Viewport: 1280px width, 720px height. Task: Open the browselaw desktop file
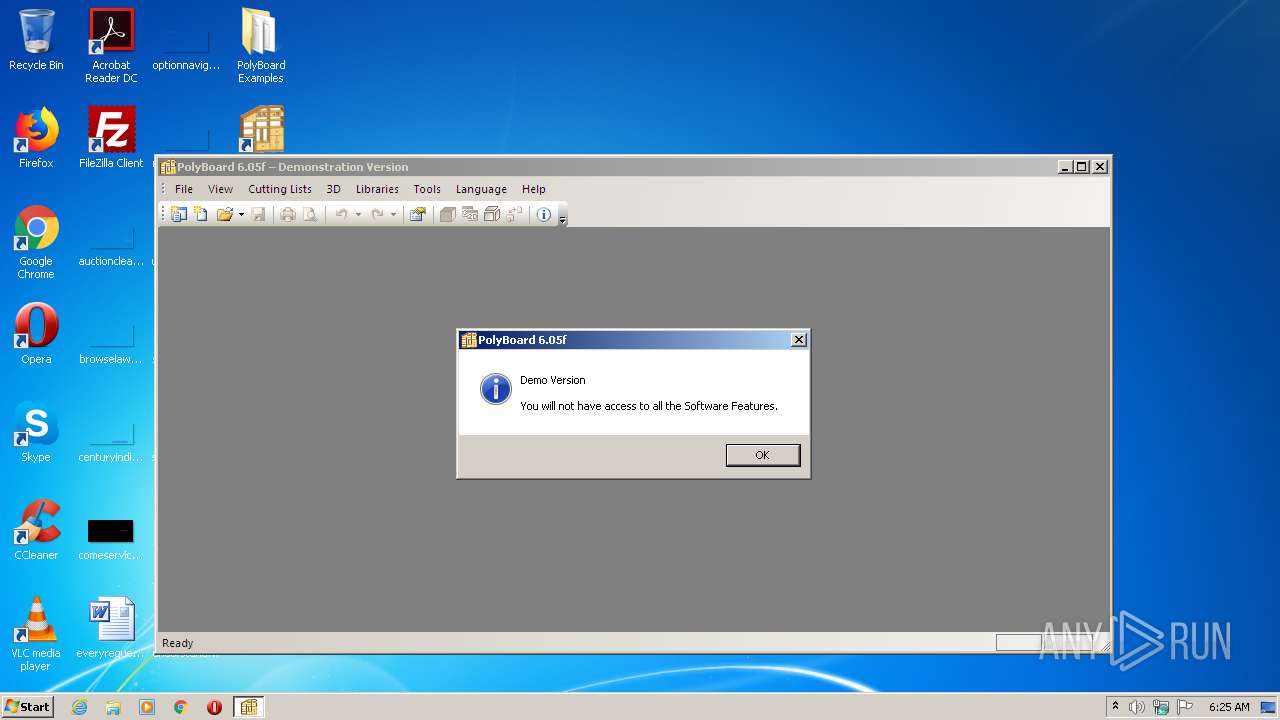[x=111, y=341]
